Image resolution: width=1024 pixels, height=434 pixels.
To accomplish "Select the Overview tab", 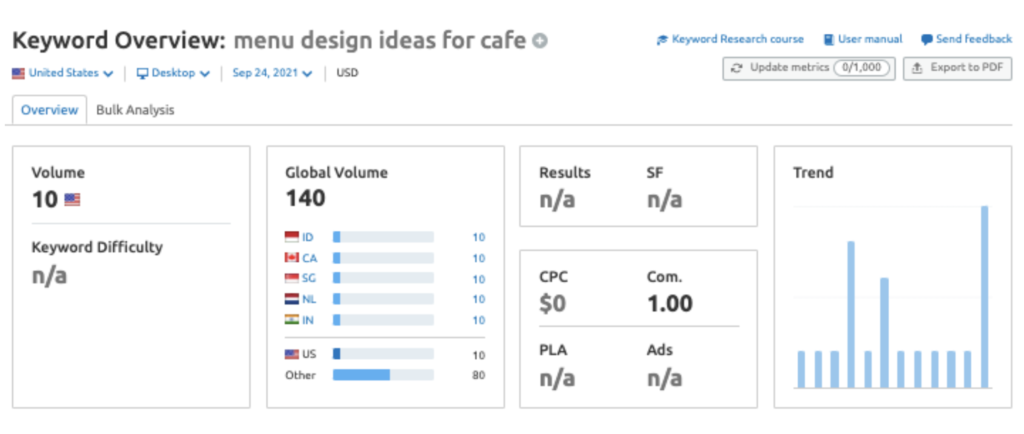I will pos(50,110).
